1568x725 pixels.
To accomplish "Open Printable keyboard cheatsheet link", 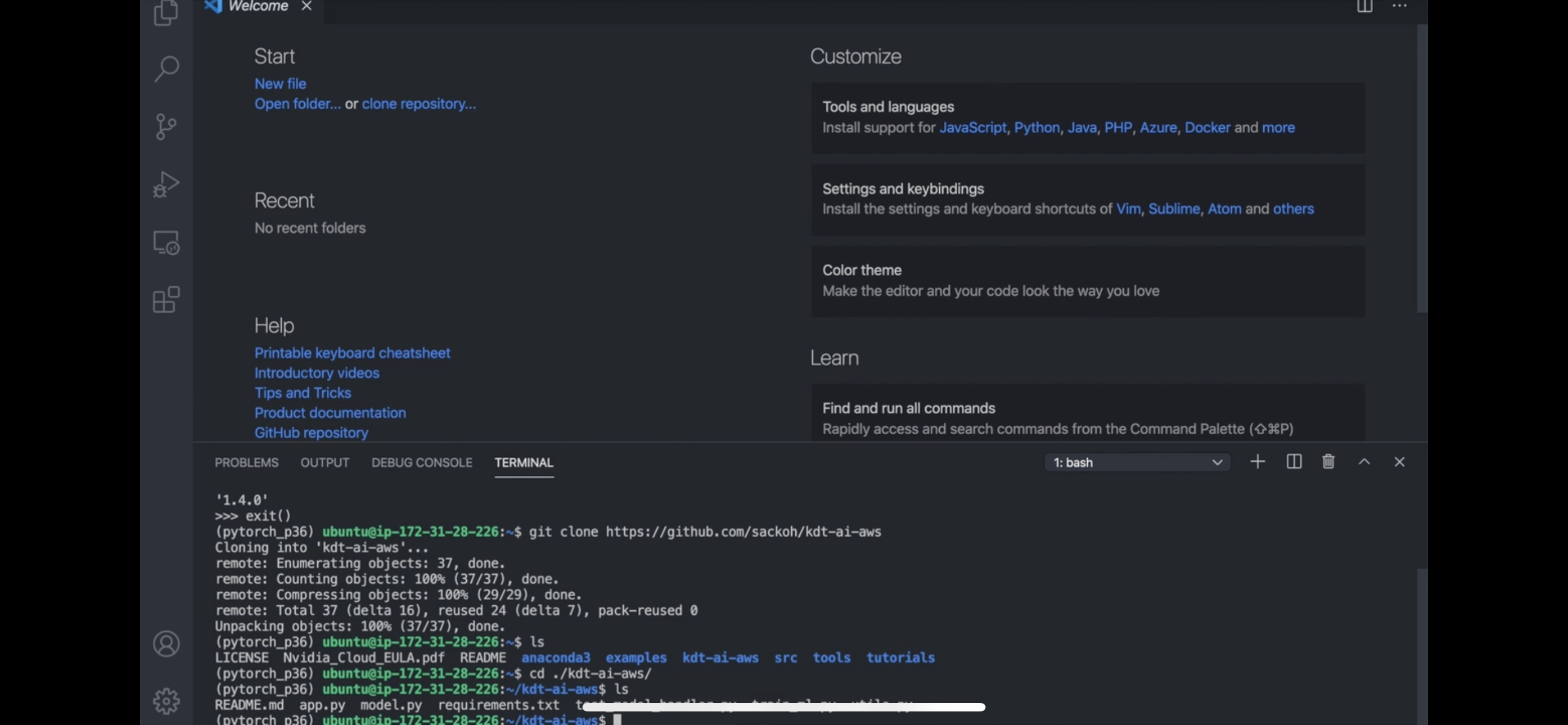I will 352,353.
